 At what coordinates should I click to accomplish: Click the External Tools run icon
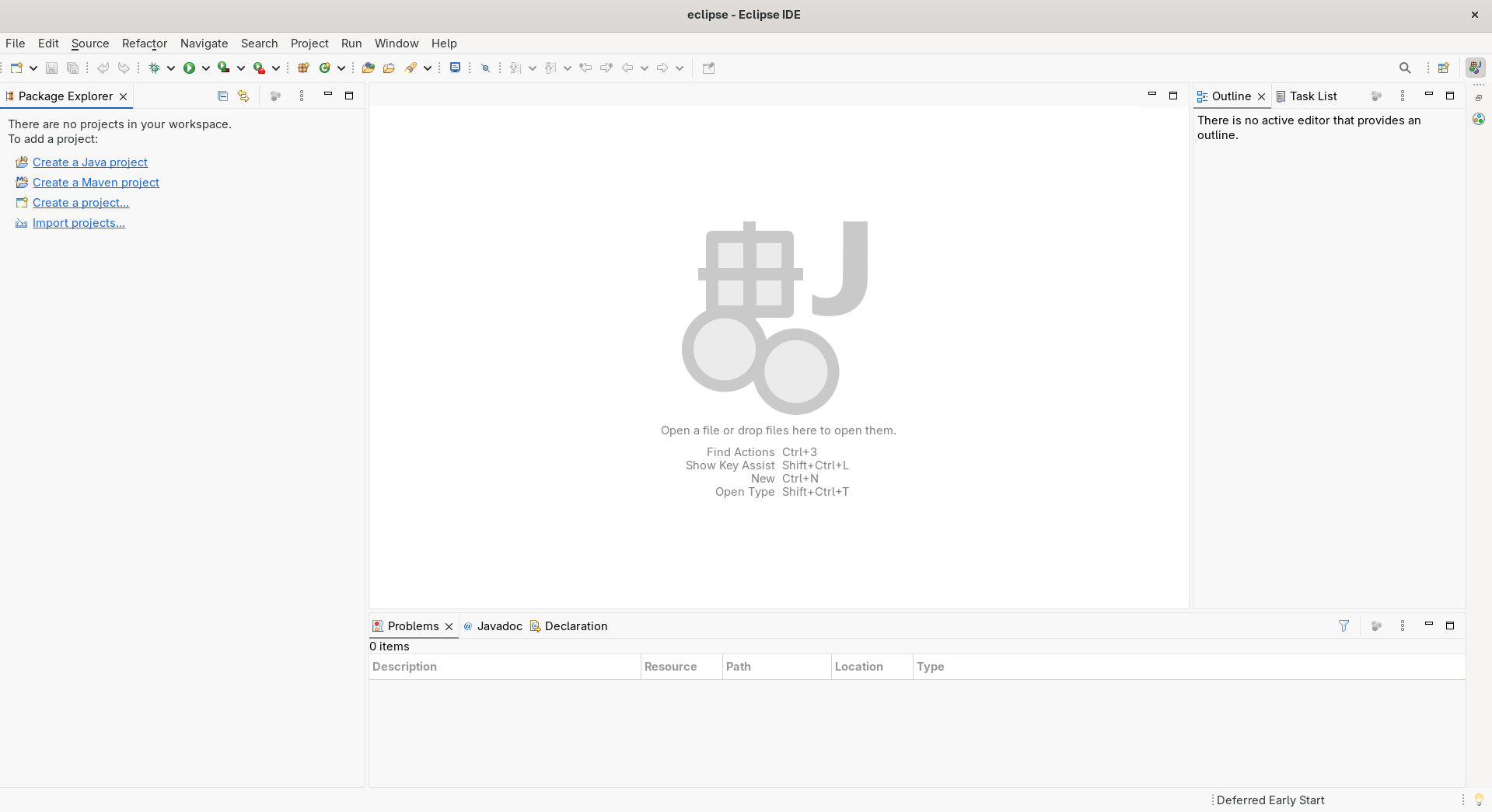tap(259, 68)
